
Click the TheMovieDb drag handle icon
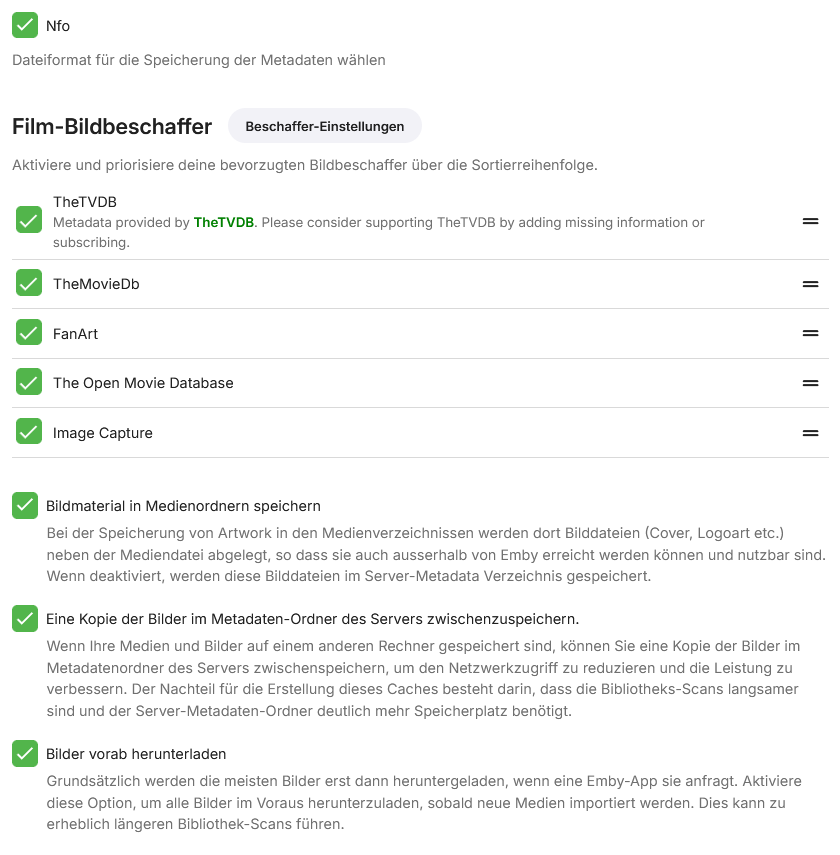coord(810,284)
